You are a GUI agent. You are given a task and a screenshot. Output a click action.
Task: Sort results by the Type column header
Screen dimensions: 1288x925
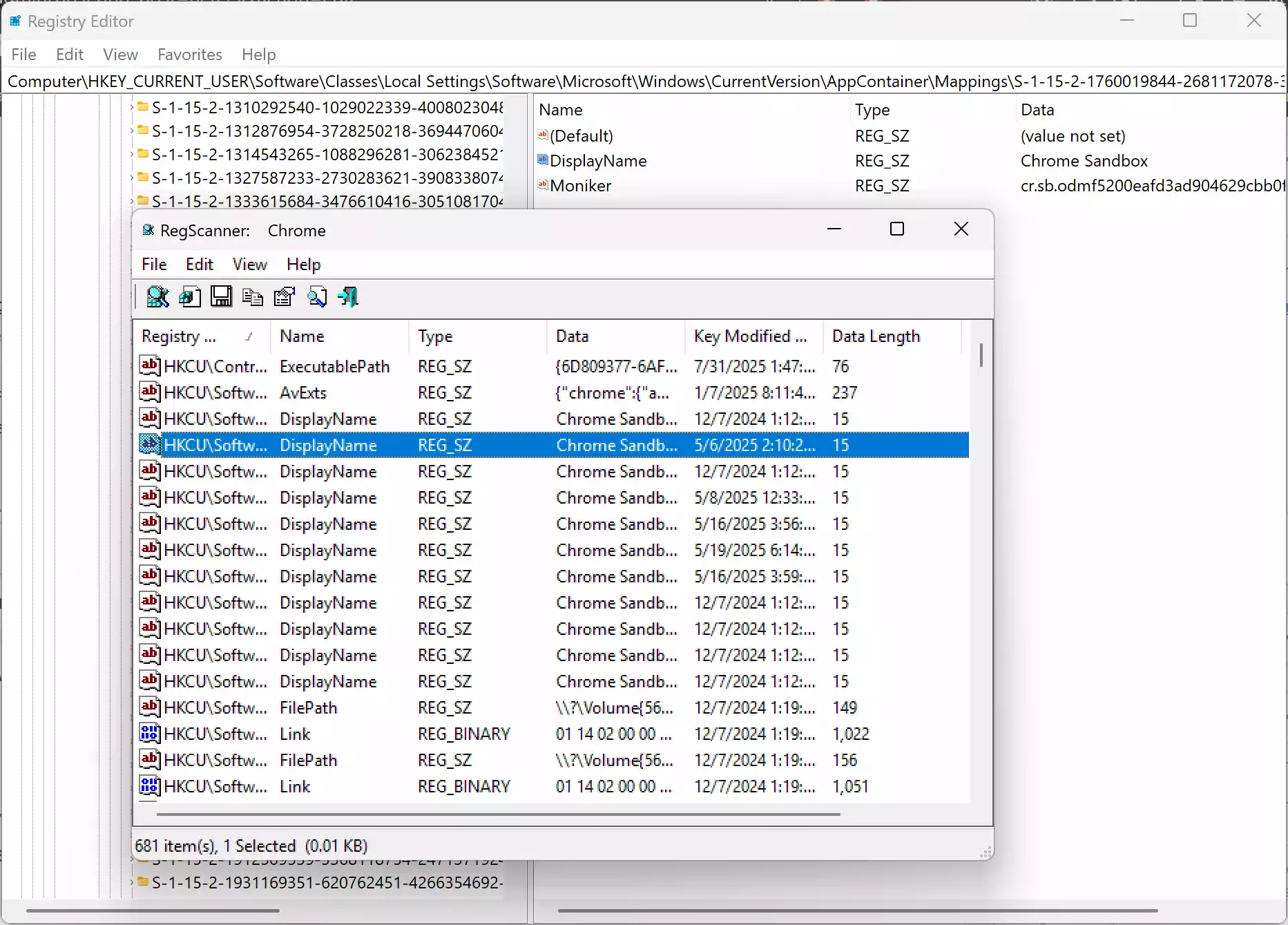pos(436,336)
